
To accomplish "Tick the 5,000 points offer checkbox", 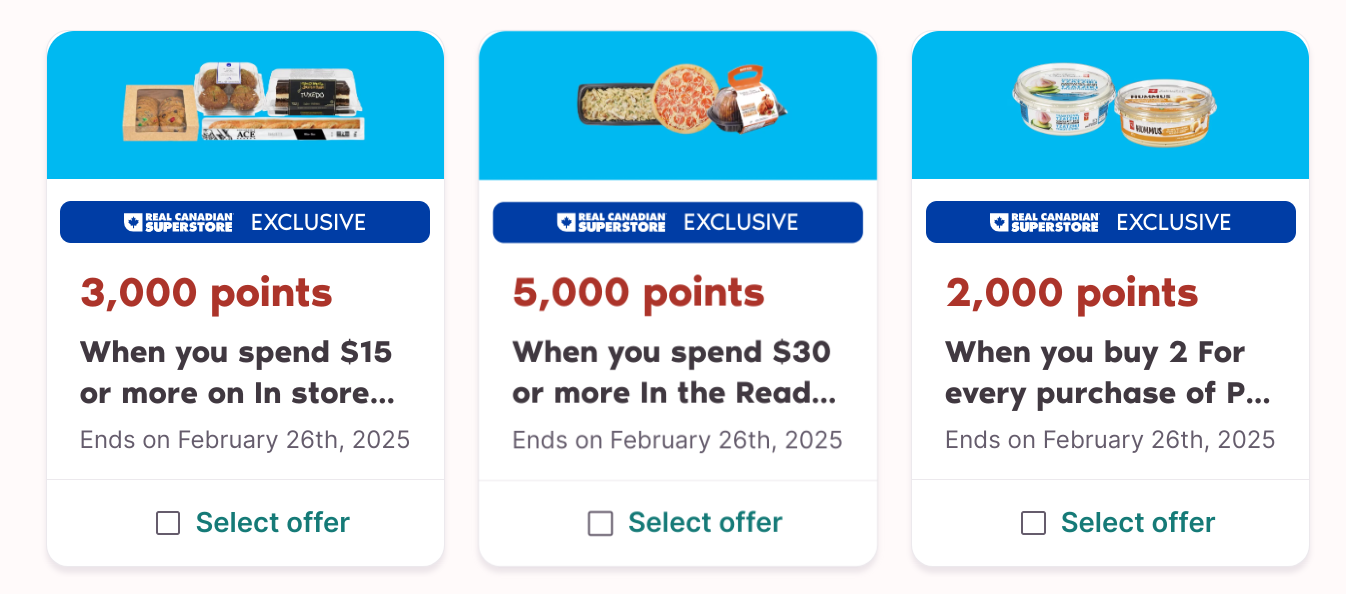I will 600,523.
